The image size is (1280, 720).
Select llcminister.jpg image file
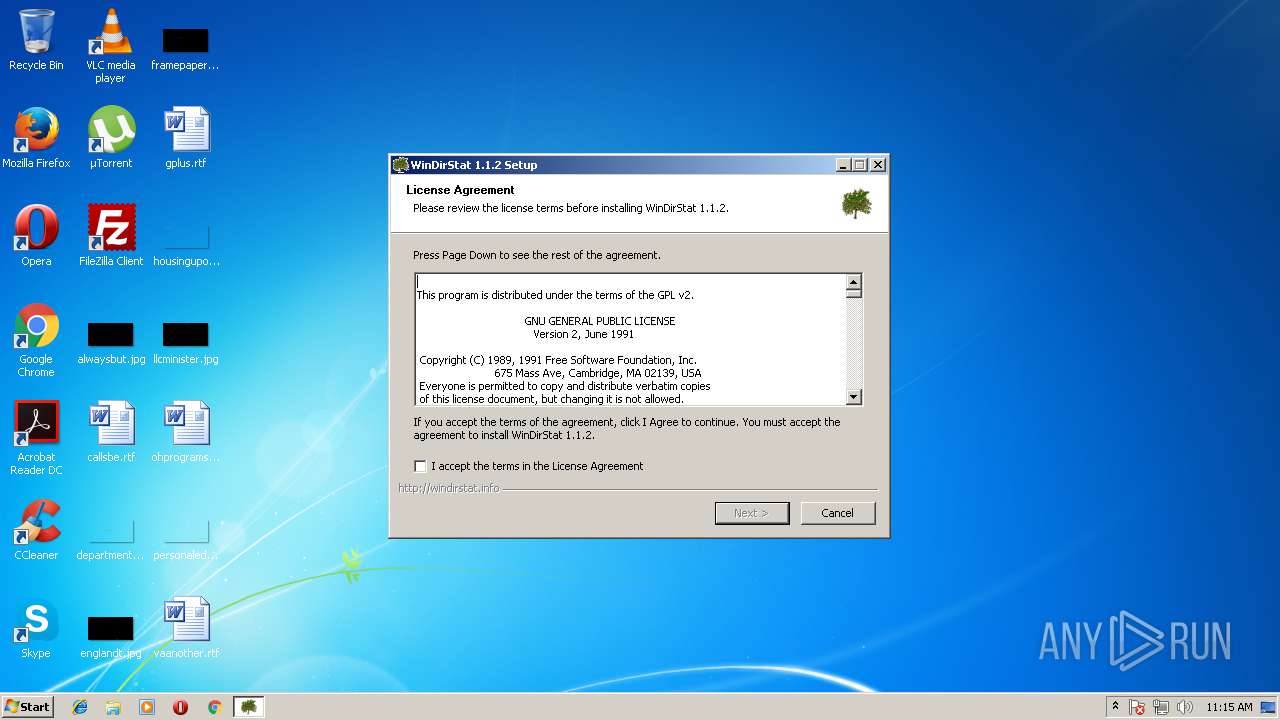point(186,341)
